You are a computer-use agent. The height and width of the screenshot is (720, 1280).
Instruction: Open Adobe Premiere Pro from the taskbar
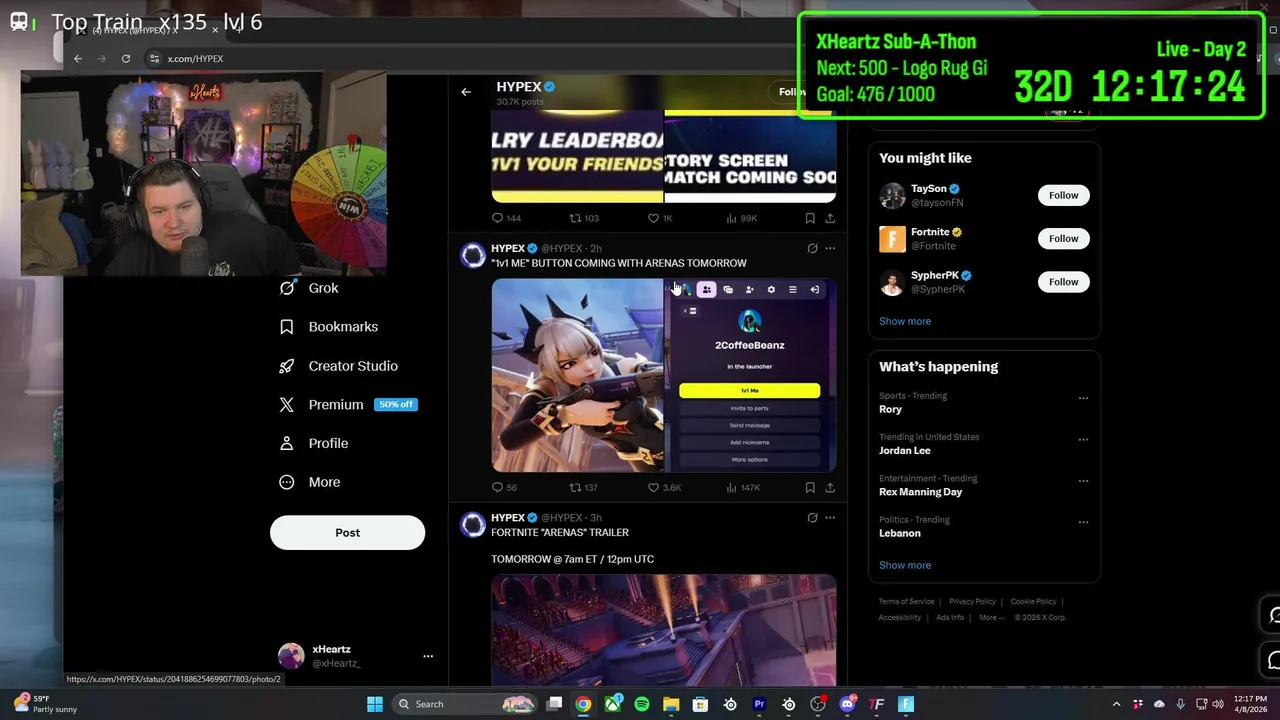tap(759, 704)
